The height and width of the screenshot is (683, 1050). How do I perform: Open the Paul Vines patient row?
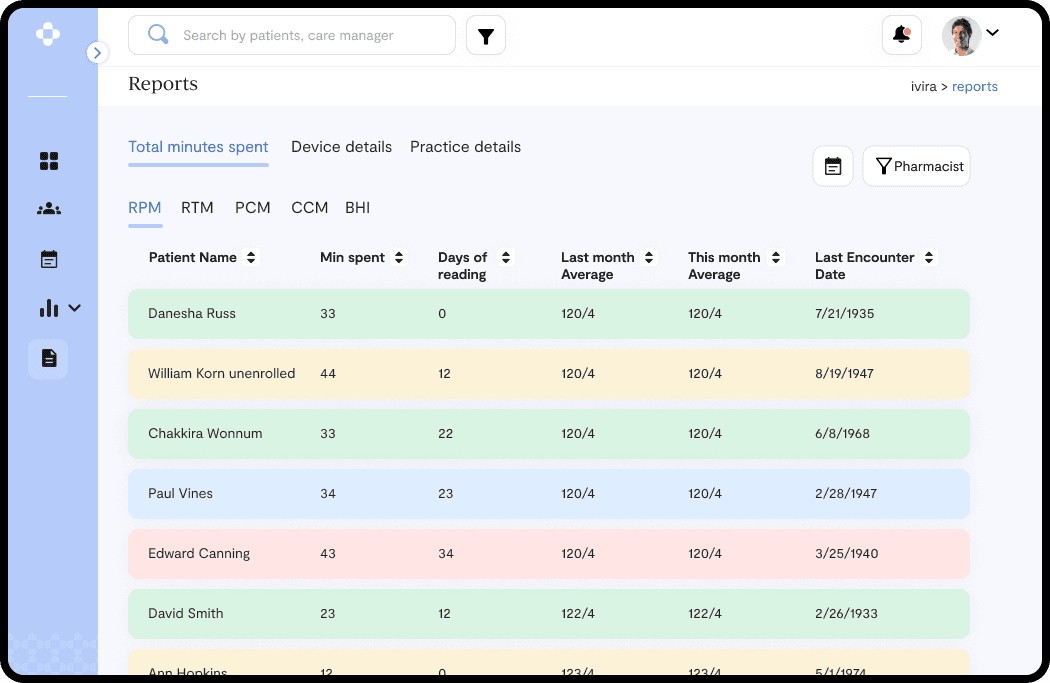point(548,494)
